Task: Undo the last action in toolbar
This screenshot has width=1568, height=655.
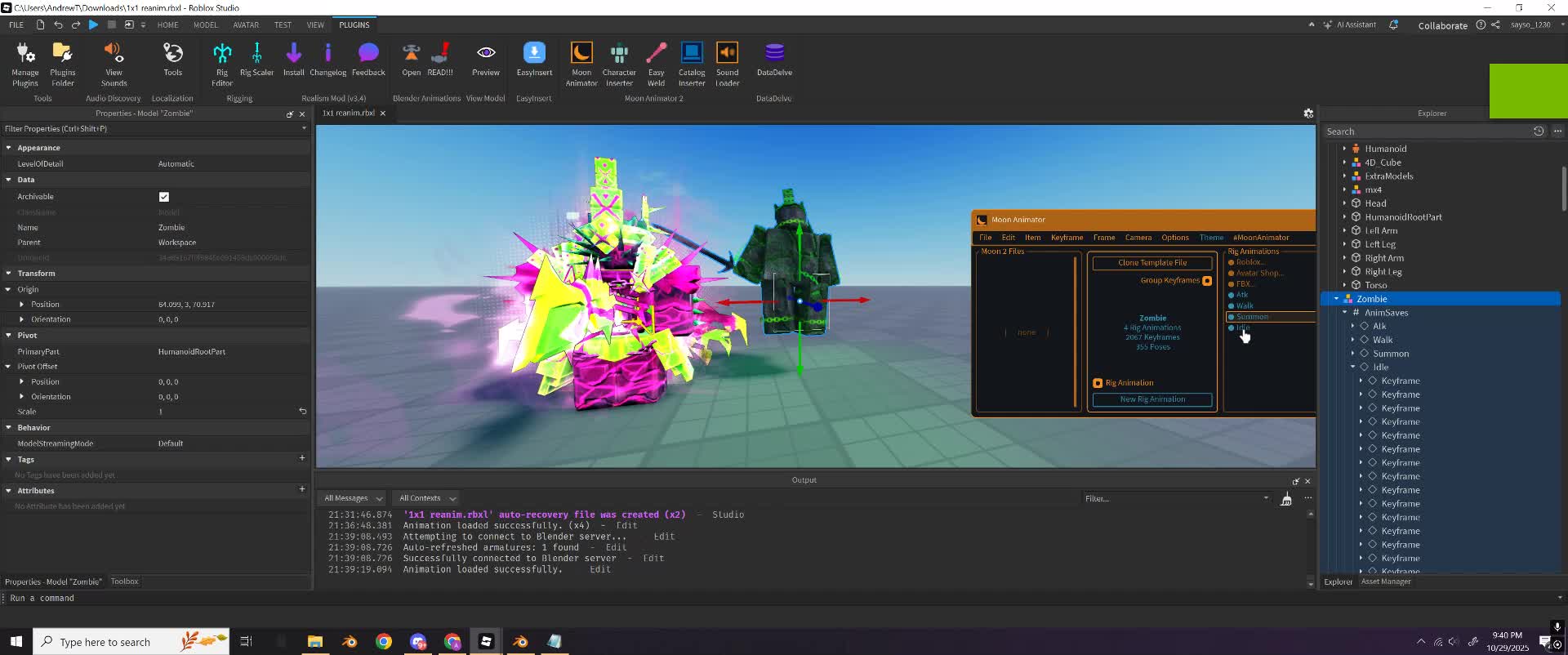Action: point(58,25)
